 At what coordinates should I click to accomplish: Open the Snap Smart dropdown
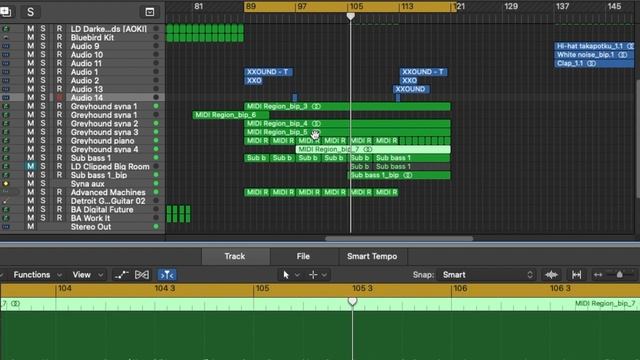coord(488,275)
